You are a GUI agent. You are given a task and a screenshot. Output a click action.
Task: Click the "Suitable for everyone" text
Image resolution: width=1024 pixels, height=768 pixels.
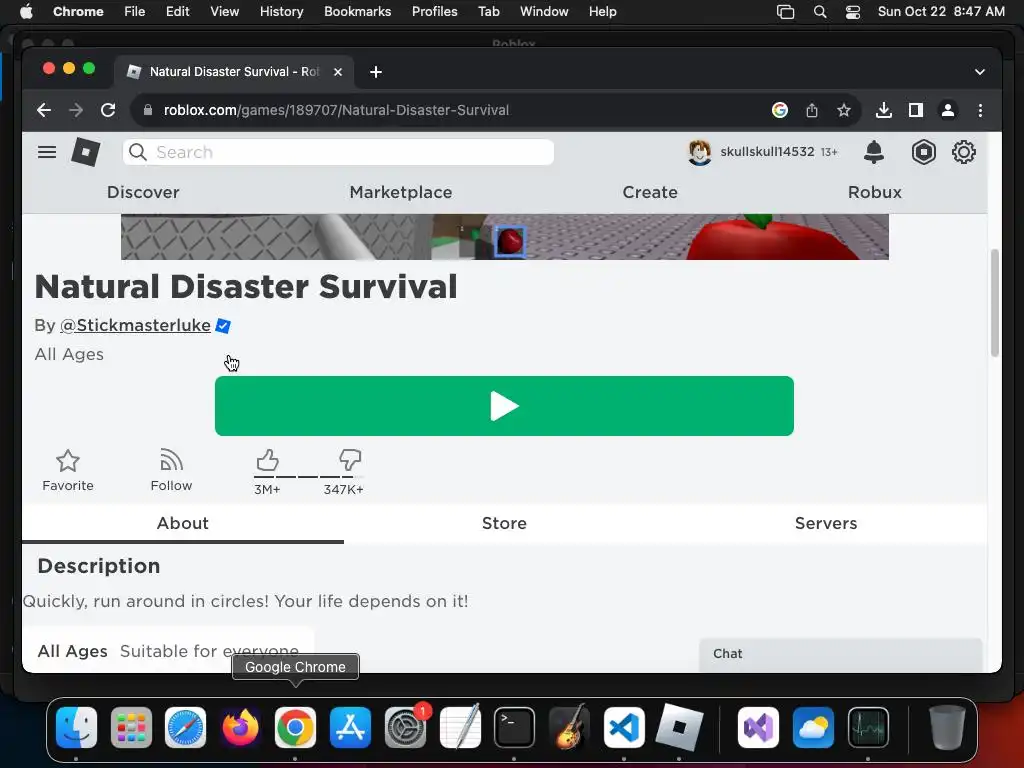point(210,651)
